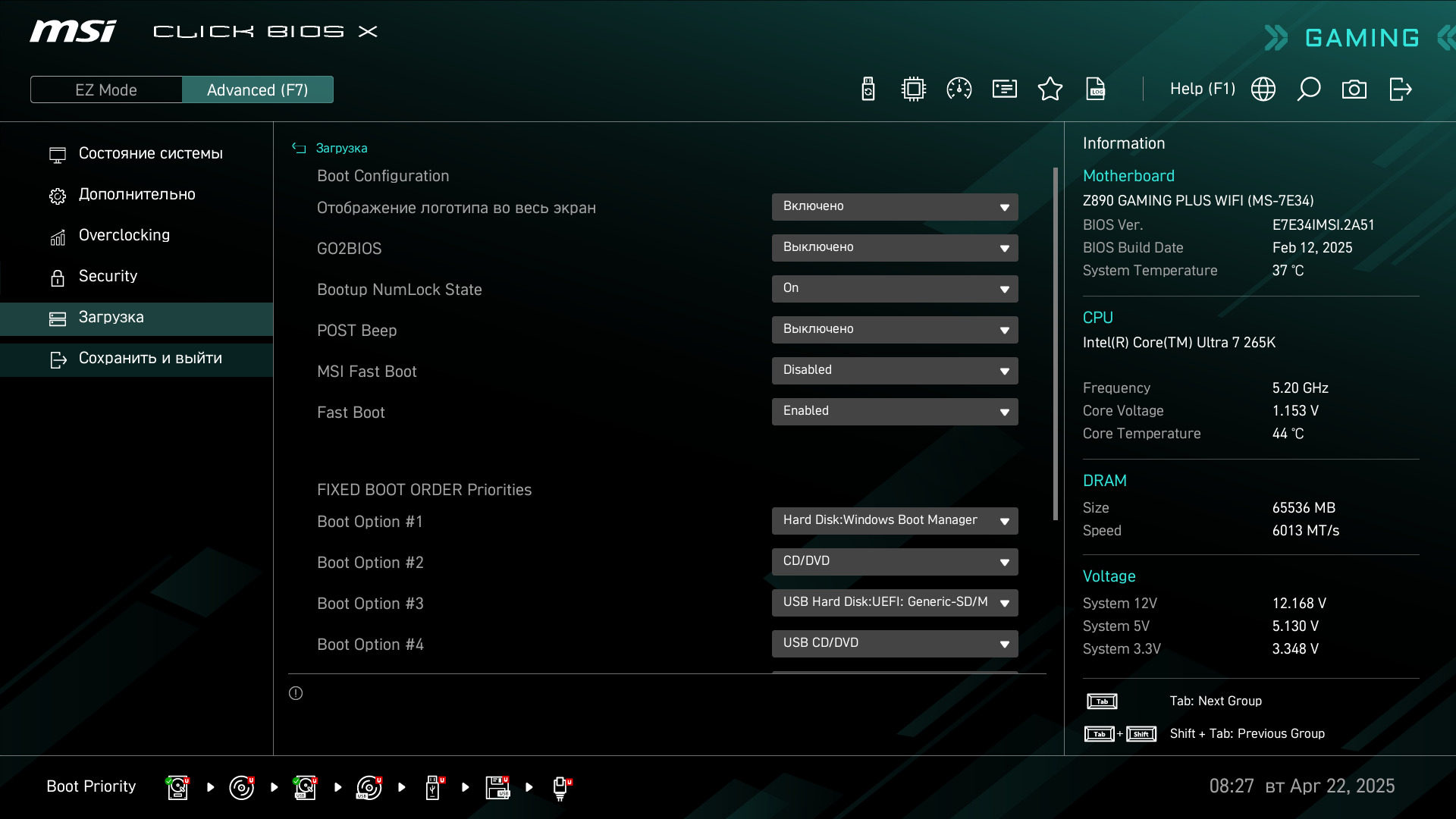
Task: Click the Загрузка breadcrumb link
Action: [x=341, y=148]
